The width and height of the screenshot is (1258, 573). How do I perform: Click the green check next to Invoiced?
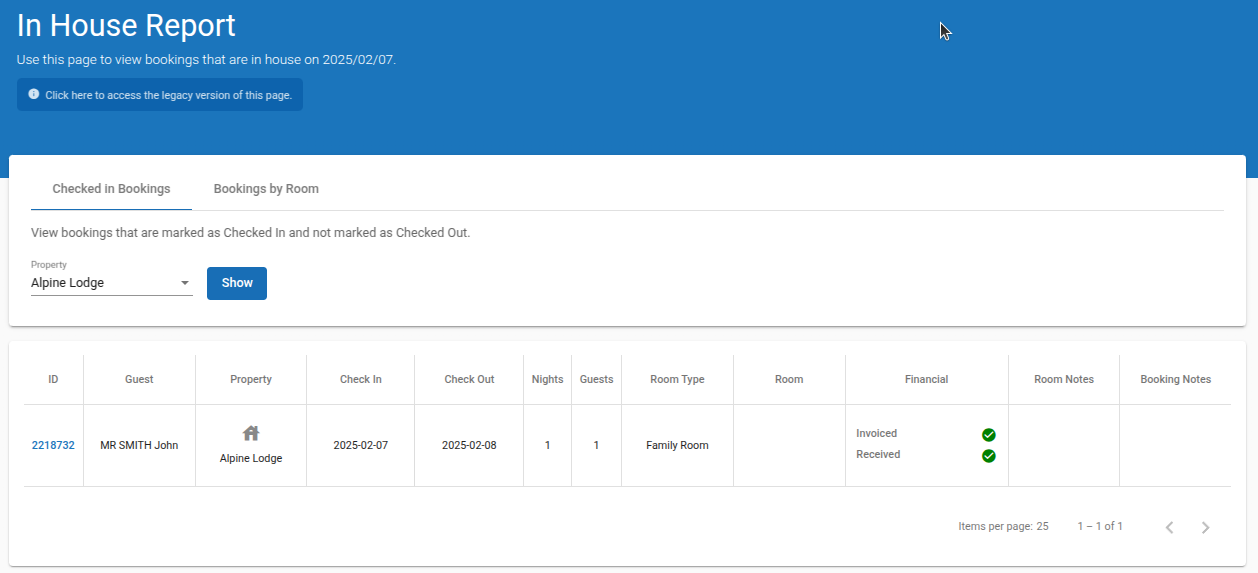coord(988,434)
